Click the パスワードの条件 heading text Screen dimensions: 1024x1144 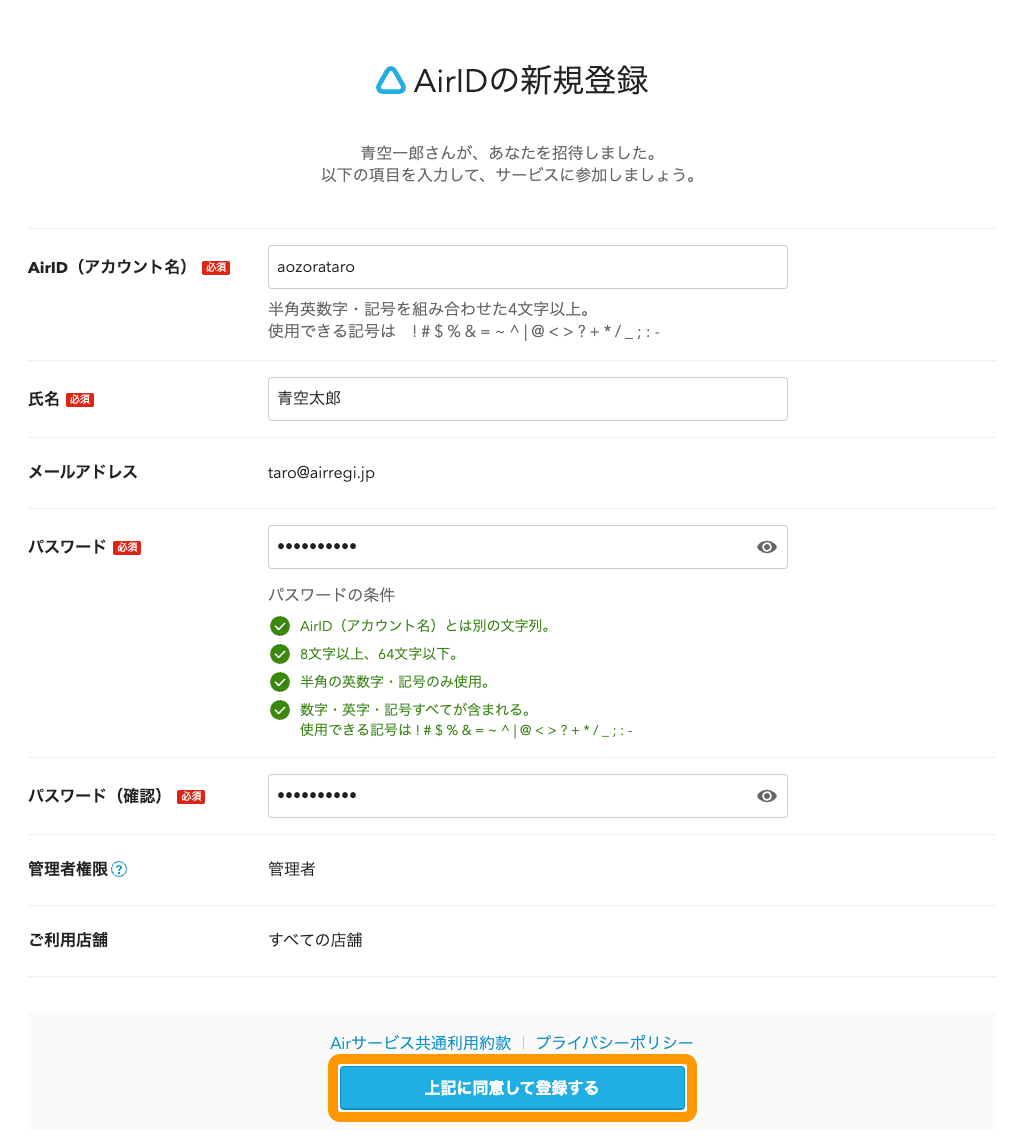332,595
